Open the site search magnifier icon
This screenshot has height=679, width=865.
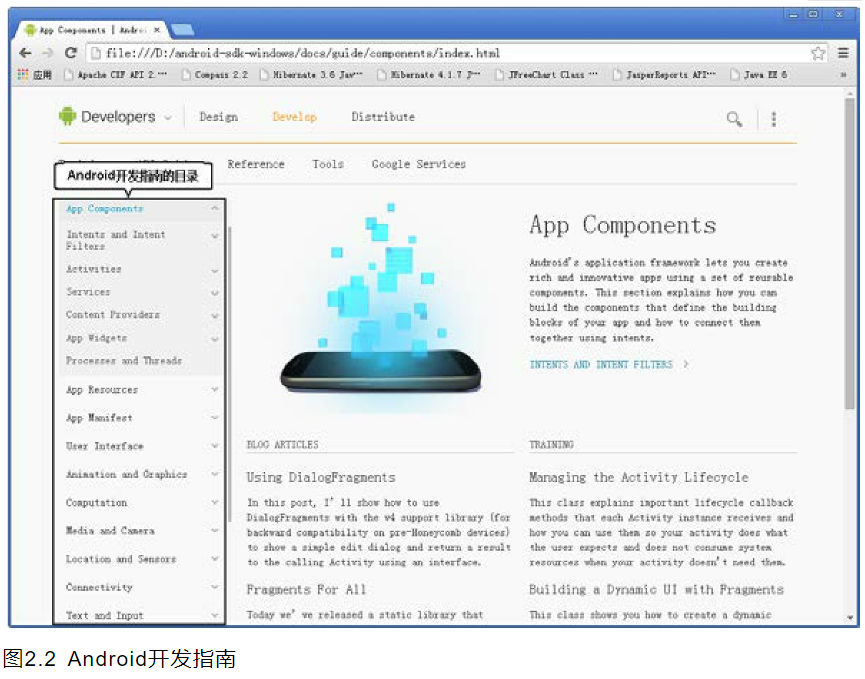click(x=734, y=119)
